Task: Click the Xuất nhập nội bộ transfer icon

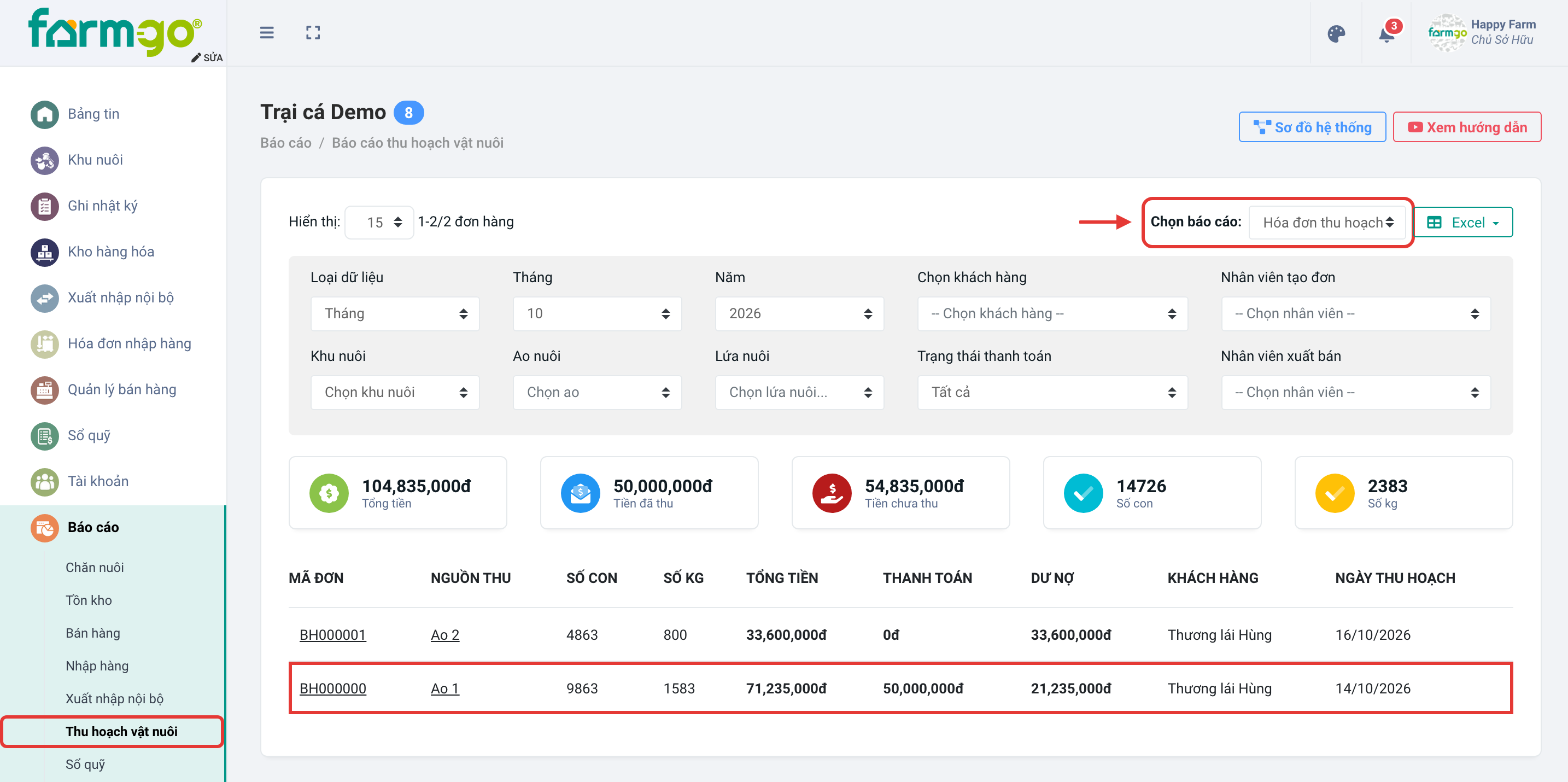Action: pos(45,298)
